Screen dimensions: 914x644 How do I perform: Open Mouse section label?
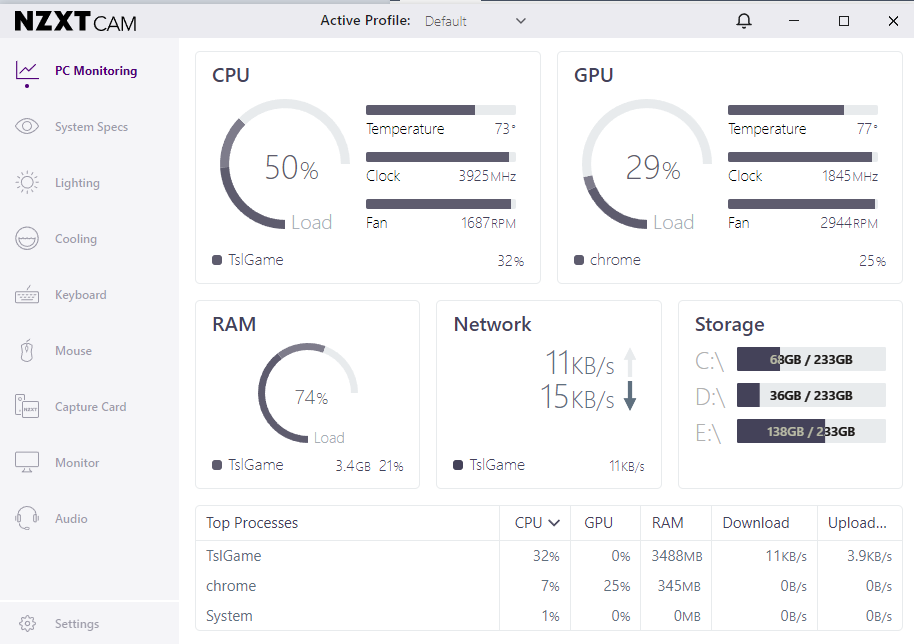coord(73,351)
